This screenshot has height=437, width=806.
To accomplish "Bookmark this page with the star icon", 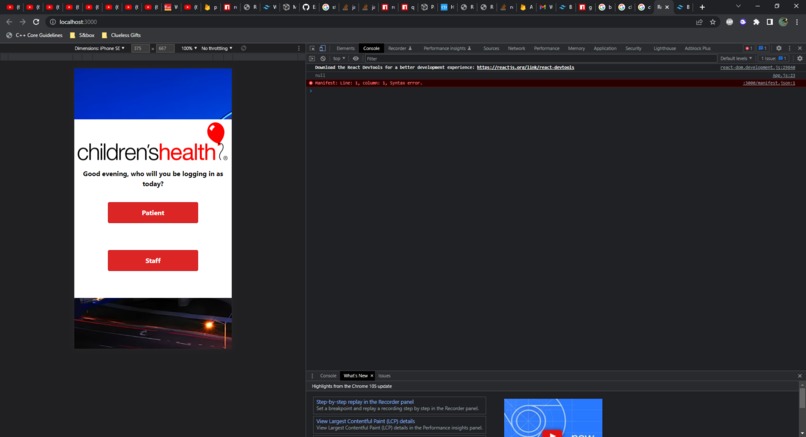I will pos(713,22).
